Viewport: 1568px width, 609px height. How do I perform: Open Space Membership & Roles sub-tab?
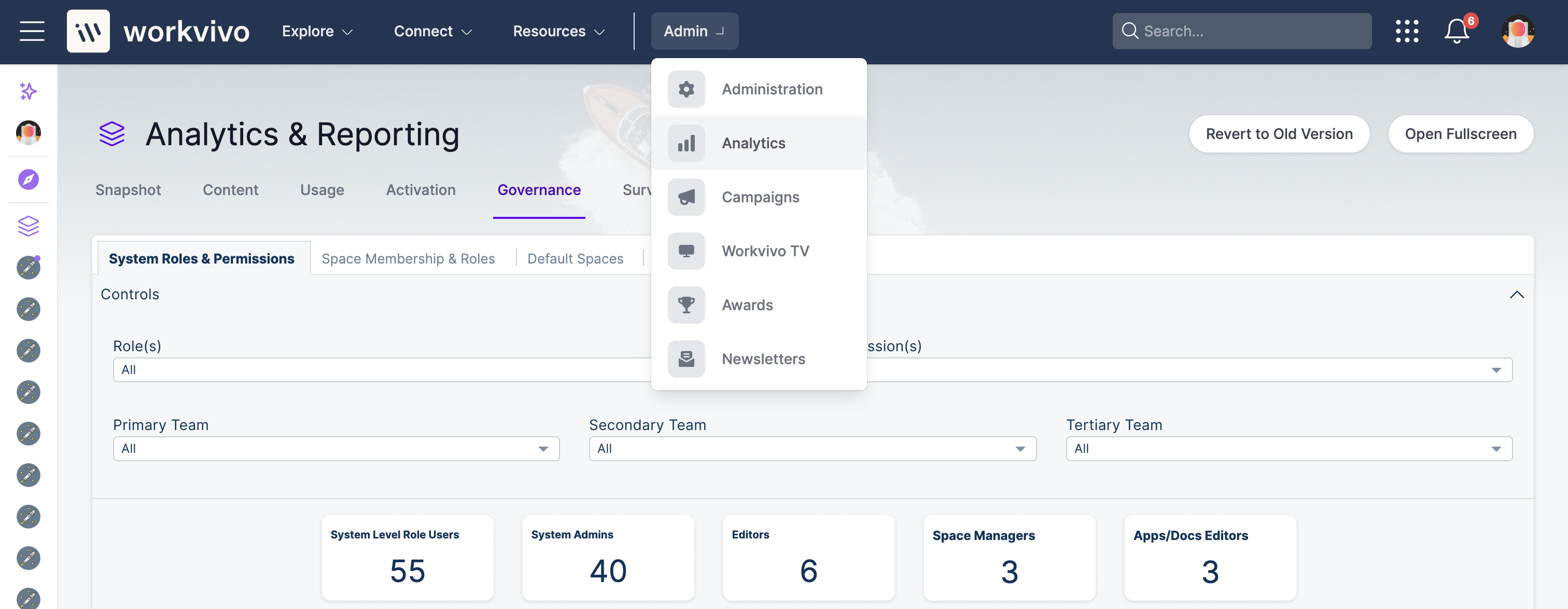click(408, 259)
